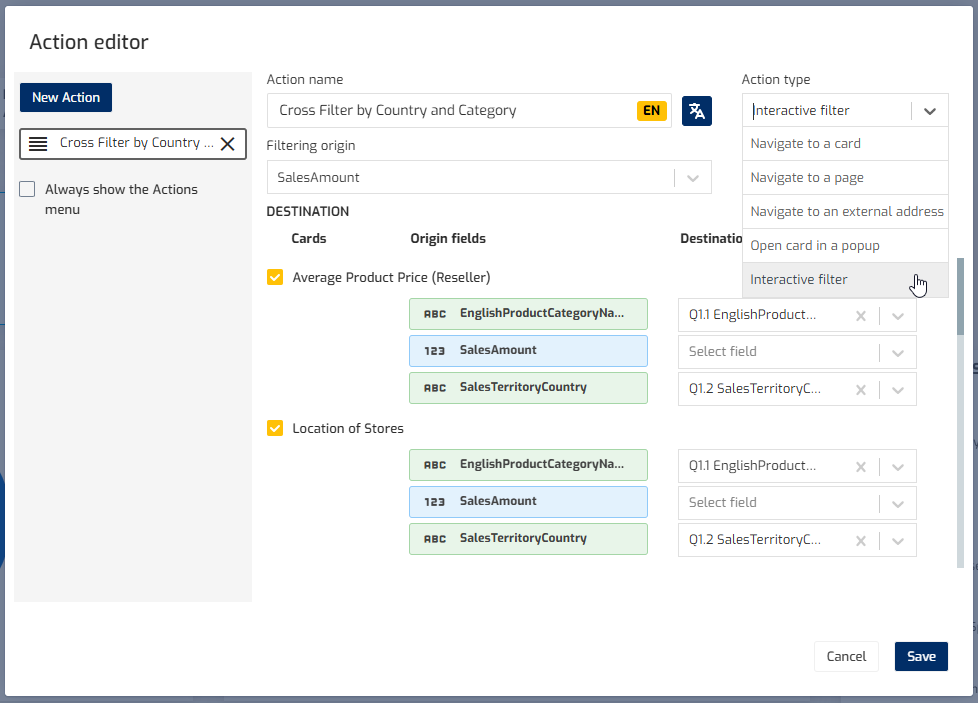
Task: Clear the Q1.1 EnglishProduct destination with the X icon
Action: click(x=860, y=315)
